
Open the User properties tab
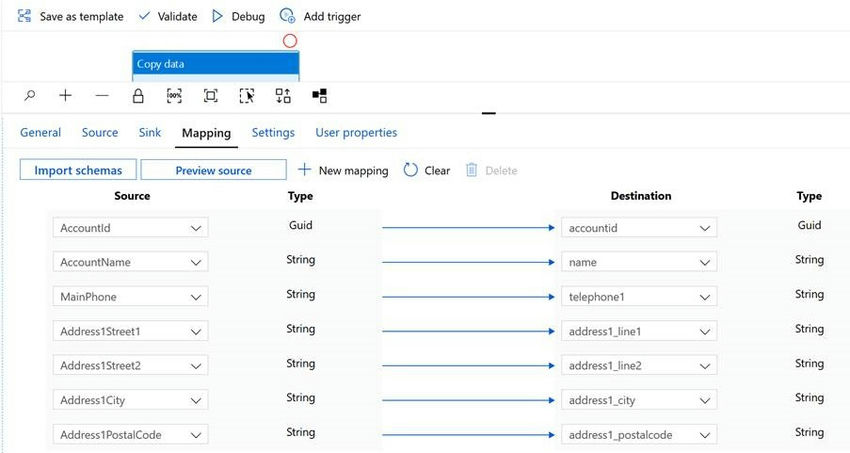356,133
